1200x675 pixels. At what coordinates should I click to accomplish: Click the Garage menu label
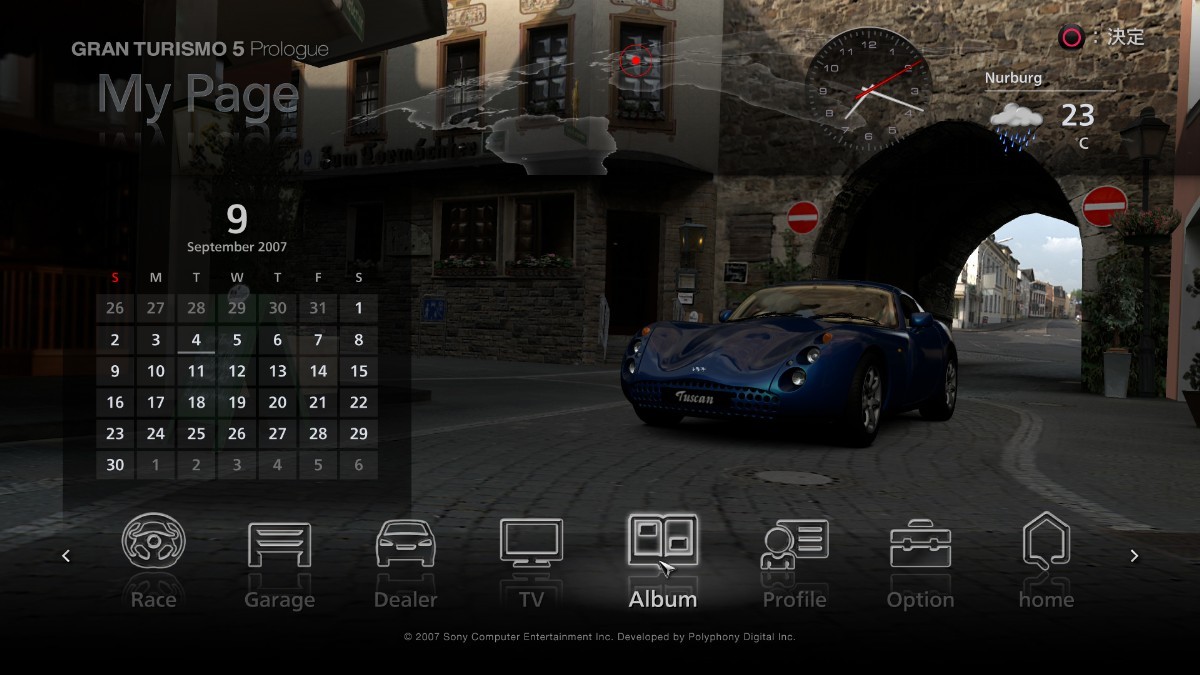pos(279,600)
